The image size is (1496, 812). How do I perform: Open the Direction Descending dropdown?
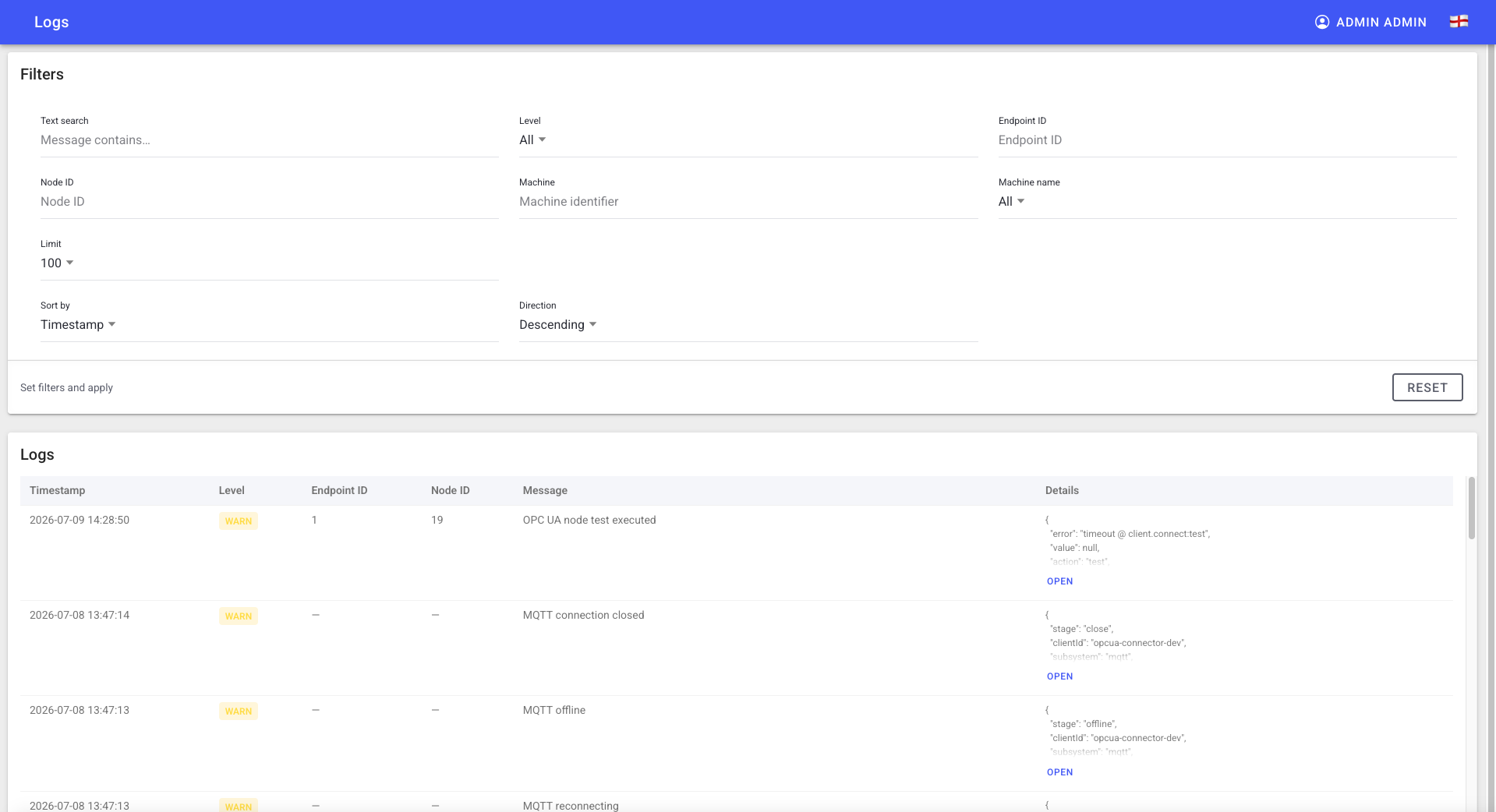[748, 325]
